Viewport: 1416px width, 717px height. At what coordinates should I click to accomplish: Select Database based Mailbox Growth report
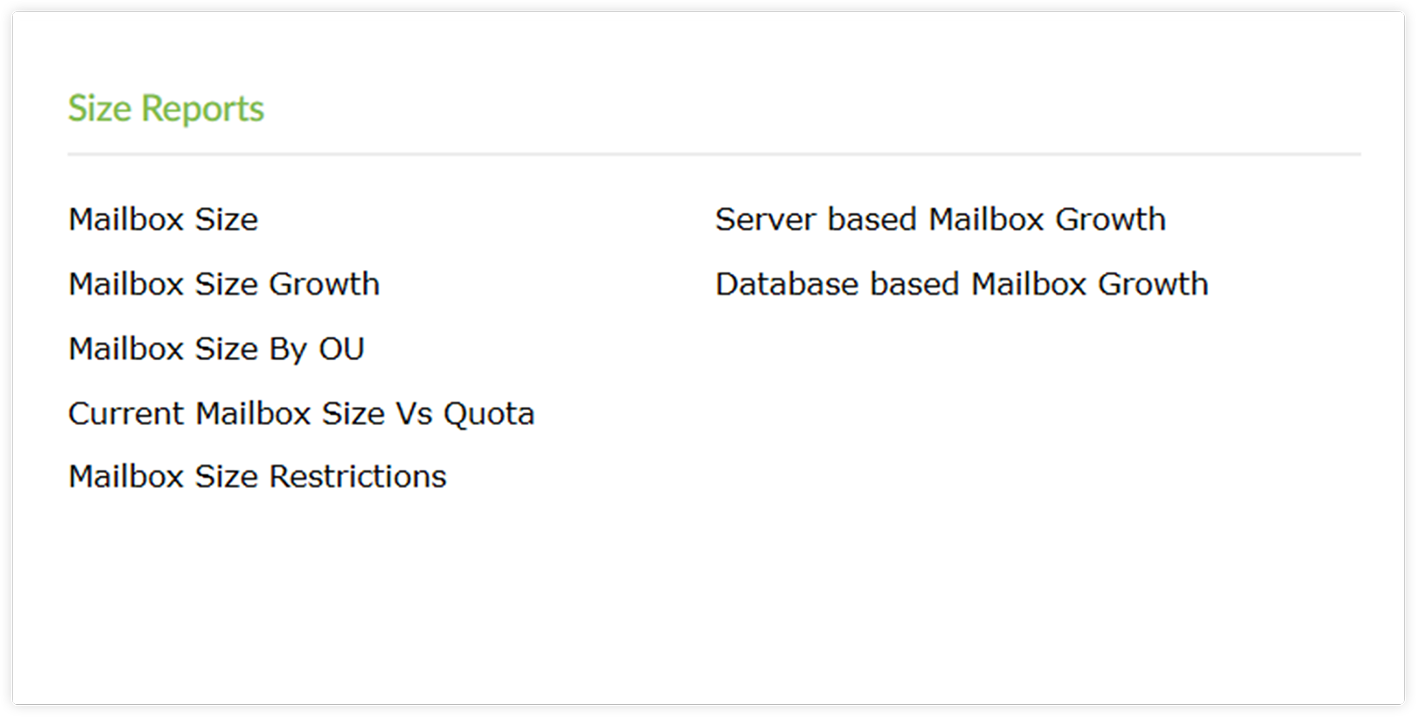tap(961, 284)
